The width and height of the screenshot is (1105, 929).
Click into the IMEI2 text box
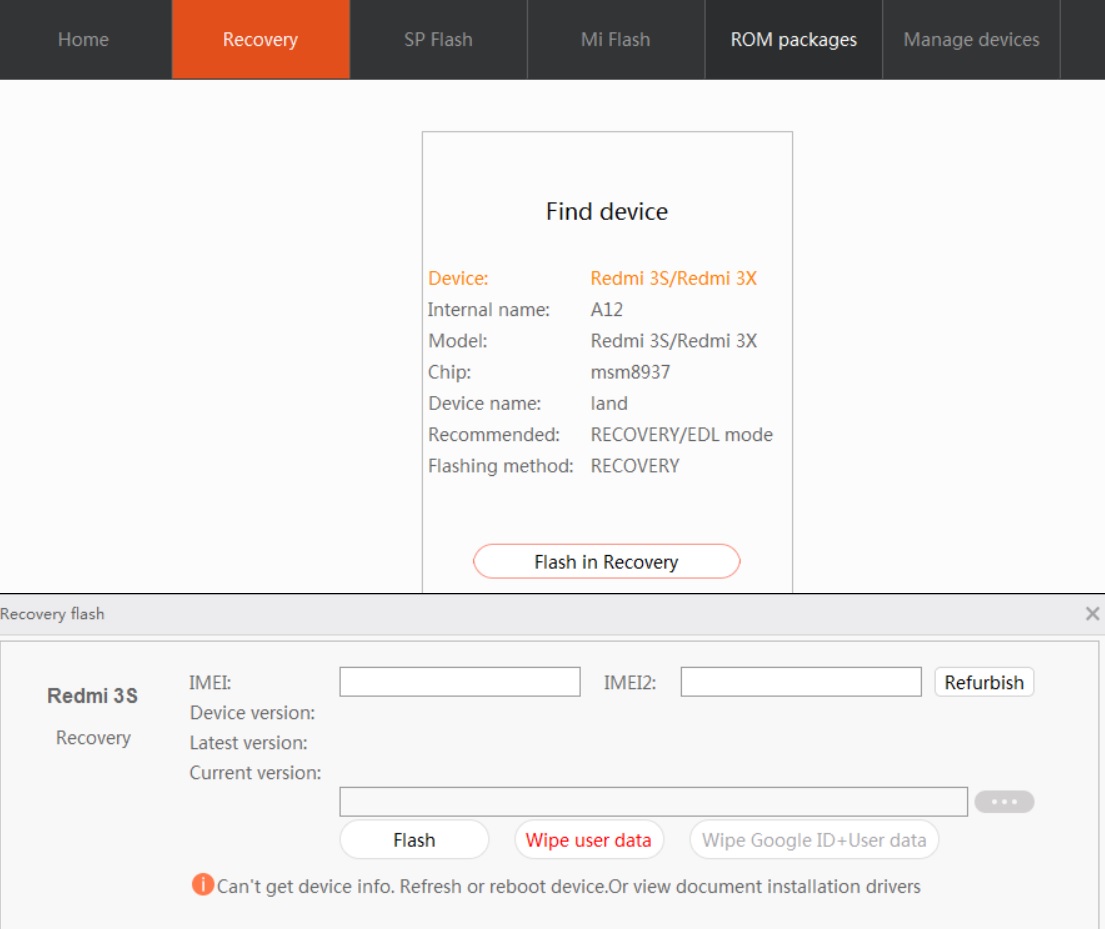pyautogui.click(x=800, y=682)
